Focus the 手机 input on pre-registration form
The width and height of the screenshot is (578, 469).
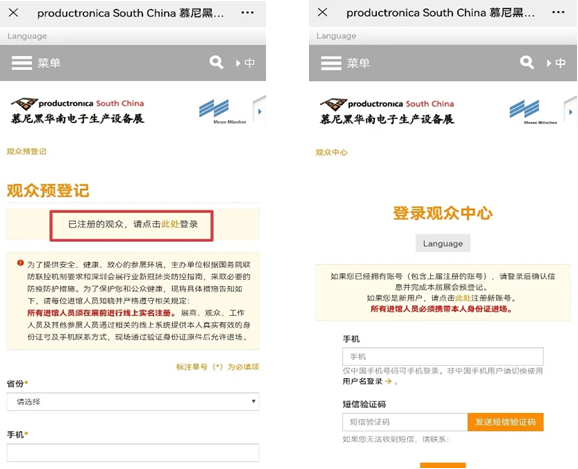coord(133,452)
